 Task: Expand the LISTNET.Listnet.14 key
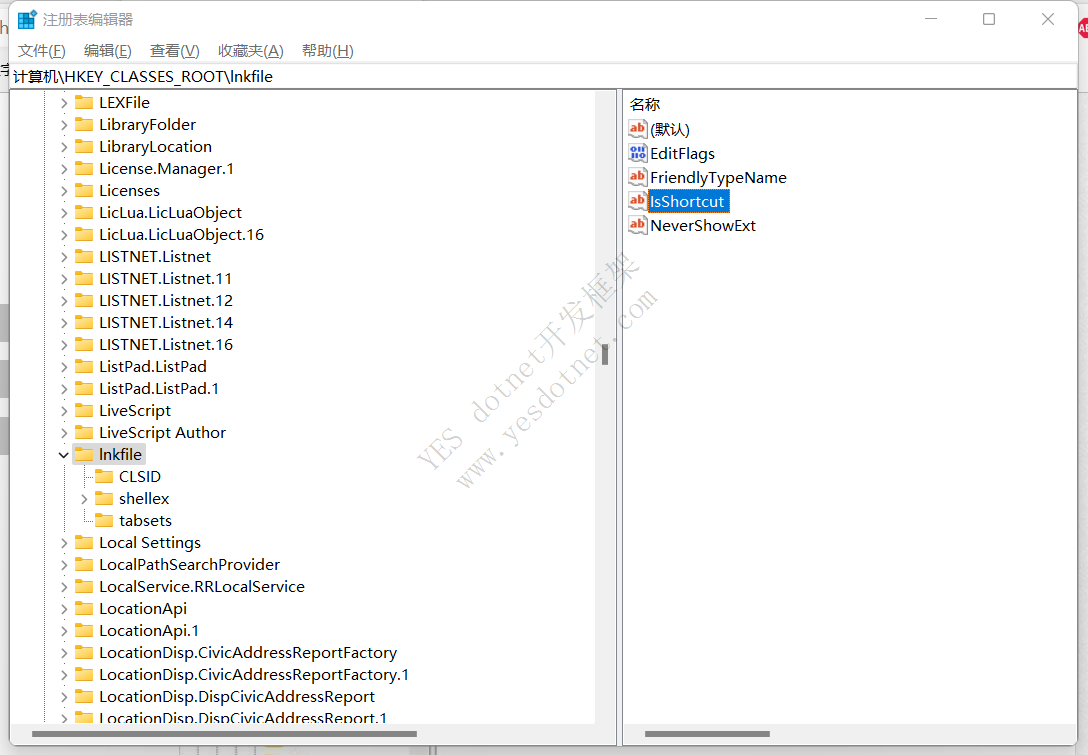pyautogui.click(x=64, y=323)
